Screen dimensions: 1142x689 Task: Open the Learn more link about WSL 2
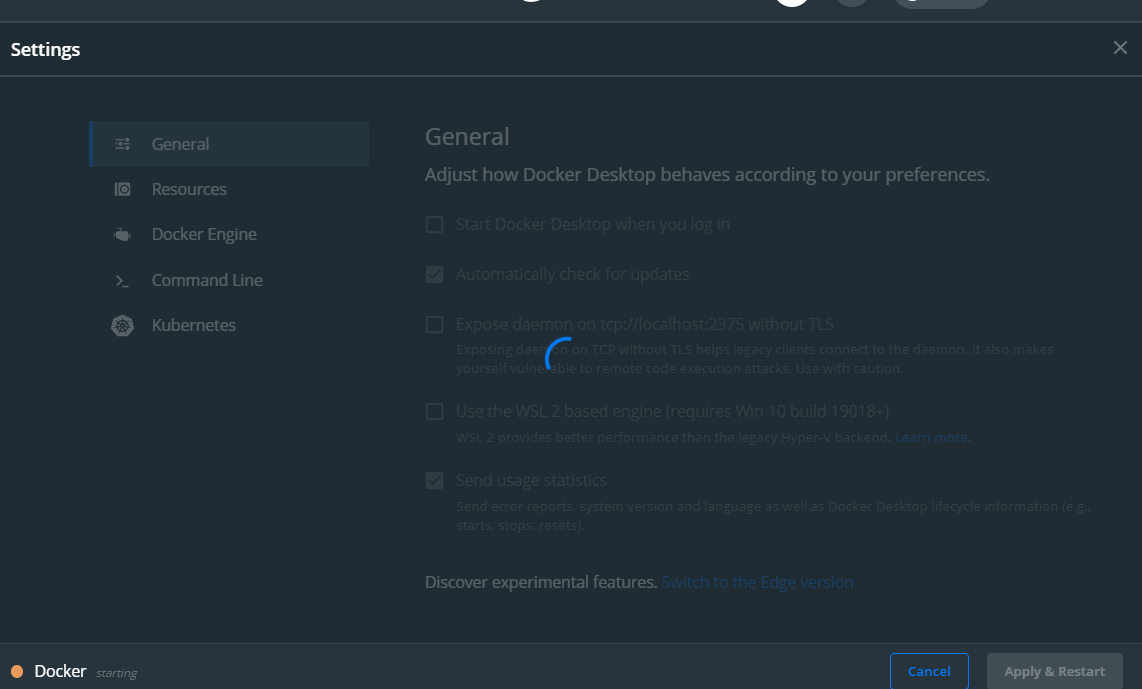[931, 438]
